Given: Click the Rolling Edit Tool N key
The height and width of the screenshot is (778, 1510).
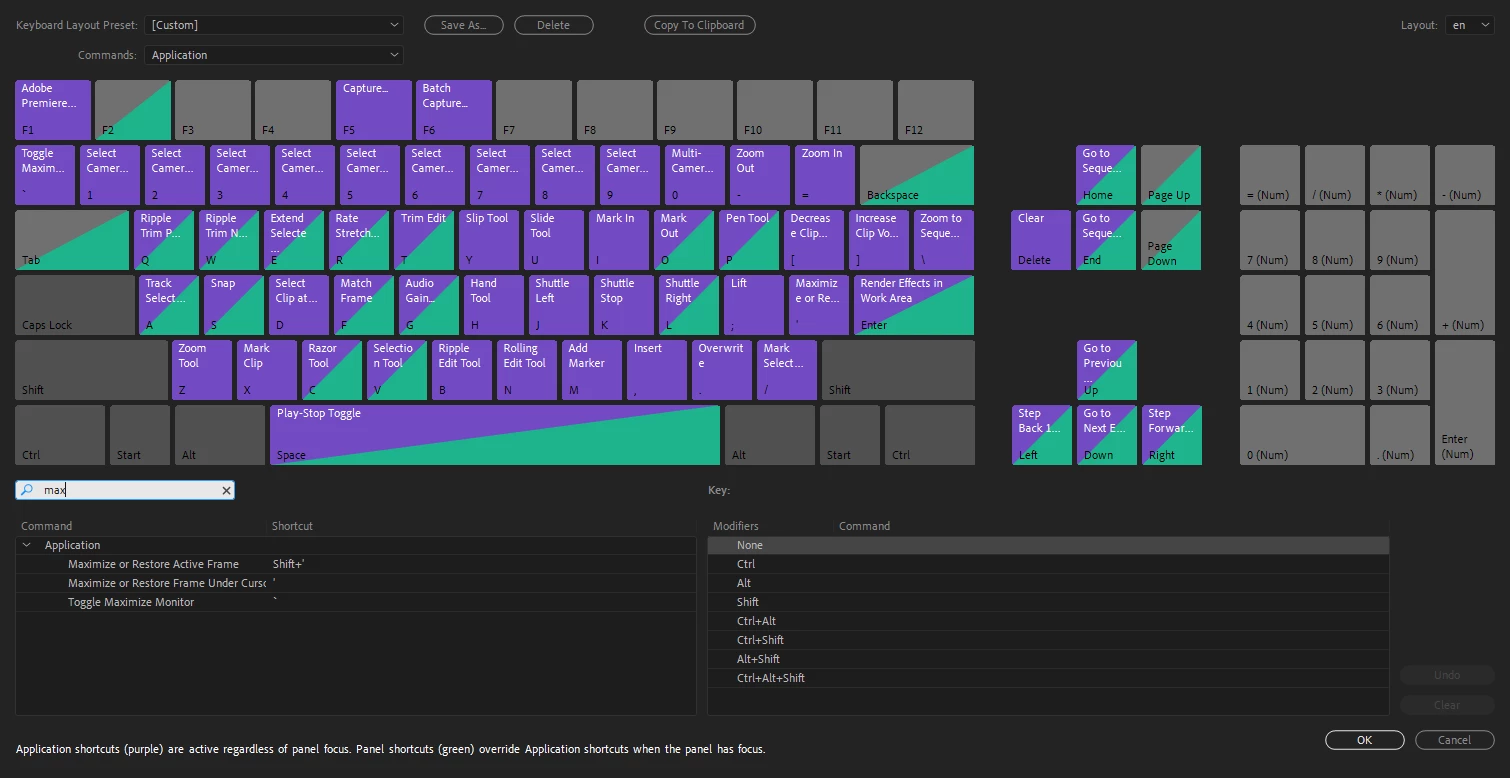Looking at the screenshot, I should point(527,370).
